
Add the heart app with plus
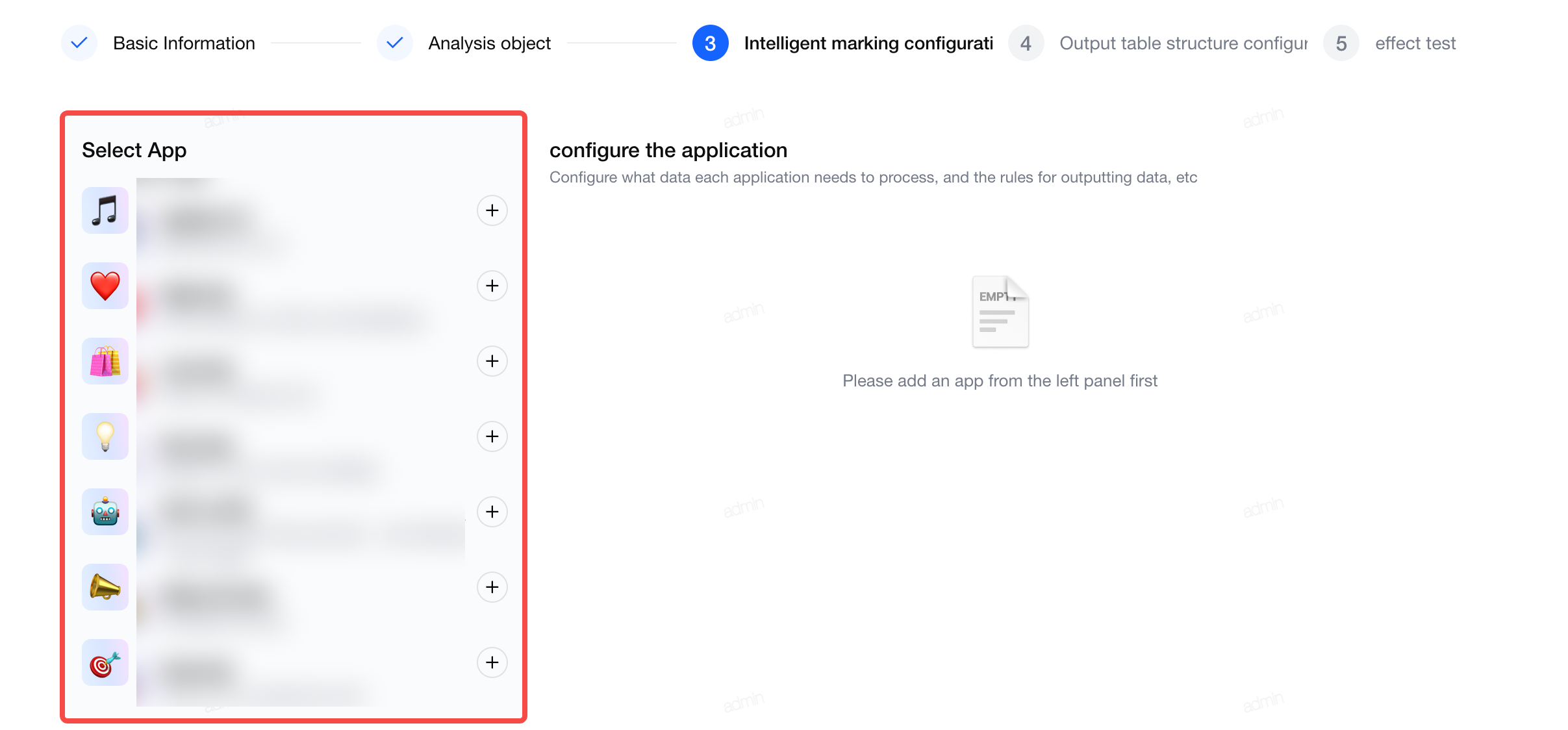(x=492, y=286)
